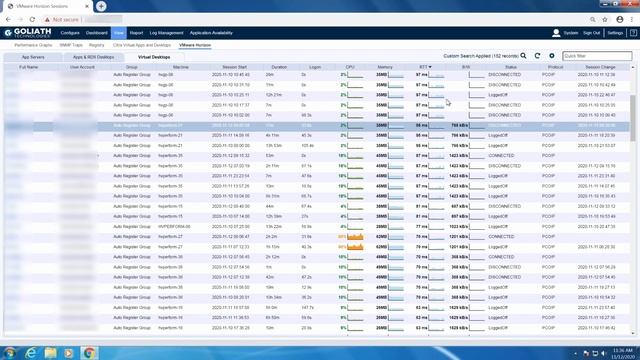Launch Internet Explorer from the taskbar
640x360 pixels.
(31, 353)
